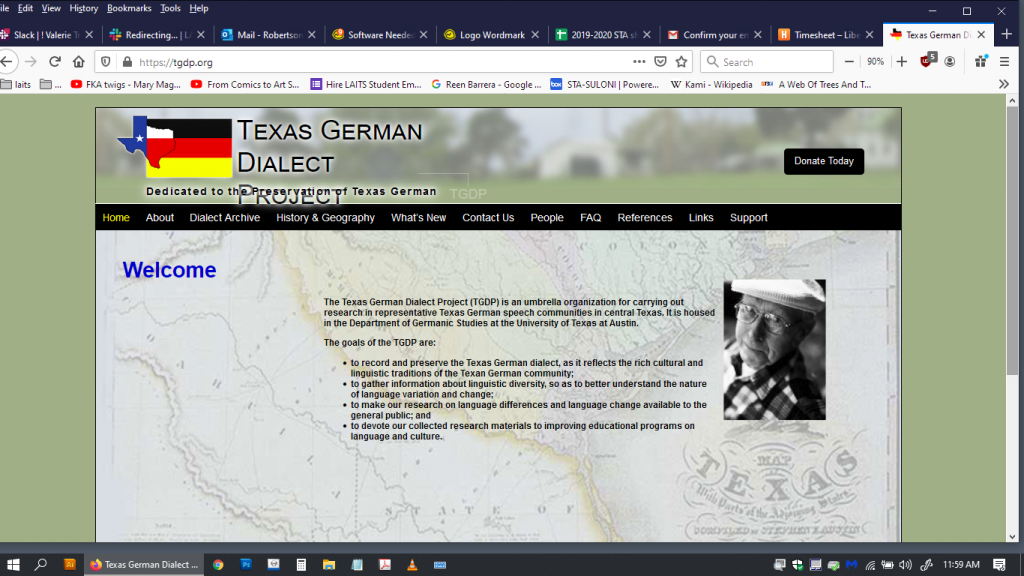The width and height of the screenshot is (1024, 576).
Task: Bookmark this page with the star icon
Action: pos(681,61)
